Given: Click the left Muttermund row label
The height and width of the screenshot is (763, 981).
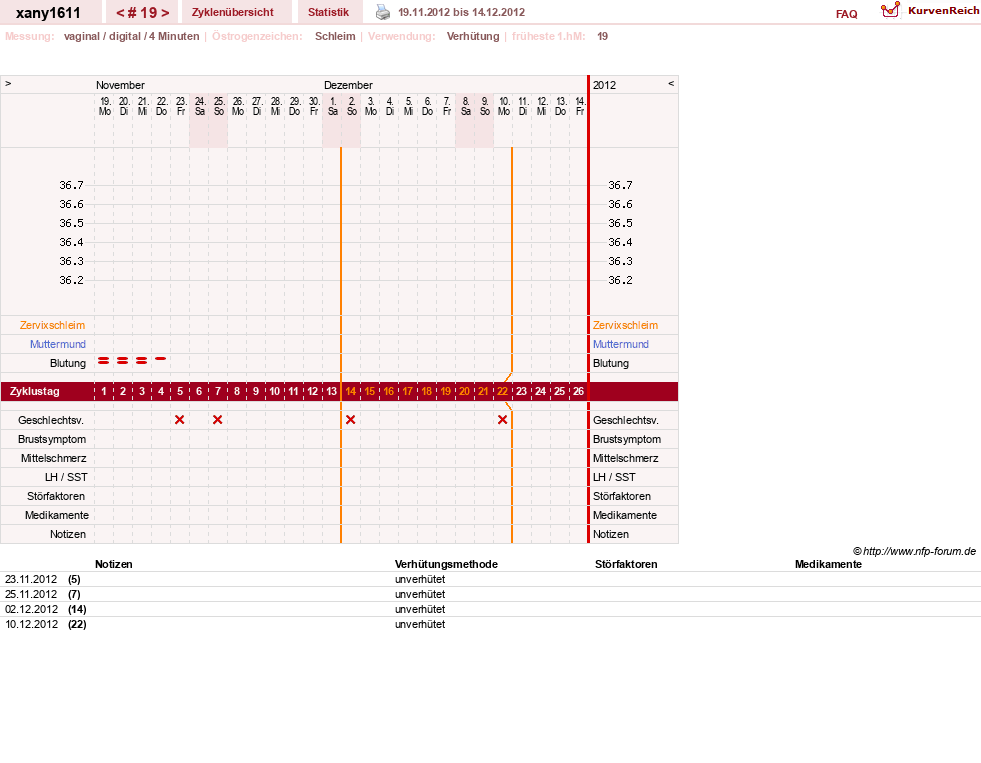Looking at the screenshot, I should pyautogui.click(x=58, y=344).
